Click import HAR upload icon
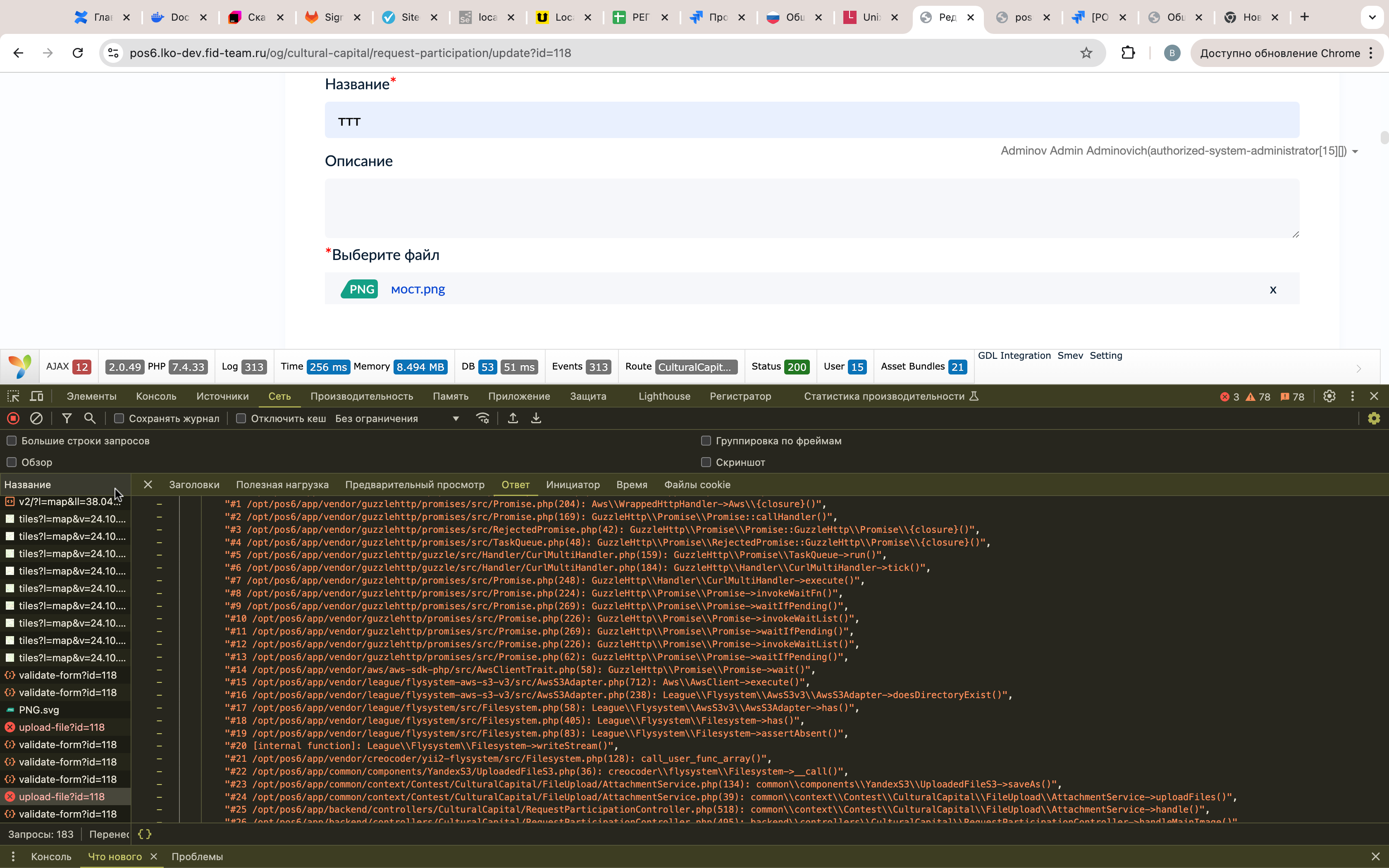1389x868 pixels. [x=513, y=418]
